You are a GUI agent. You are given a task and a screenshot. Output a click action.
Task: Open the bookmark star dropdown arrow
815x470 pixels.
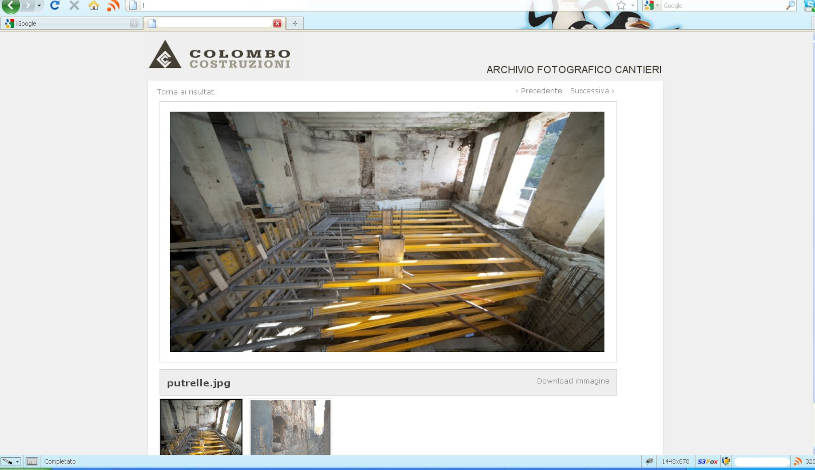(634, 6)
